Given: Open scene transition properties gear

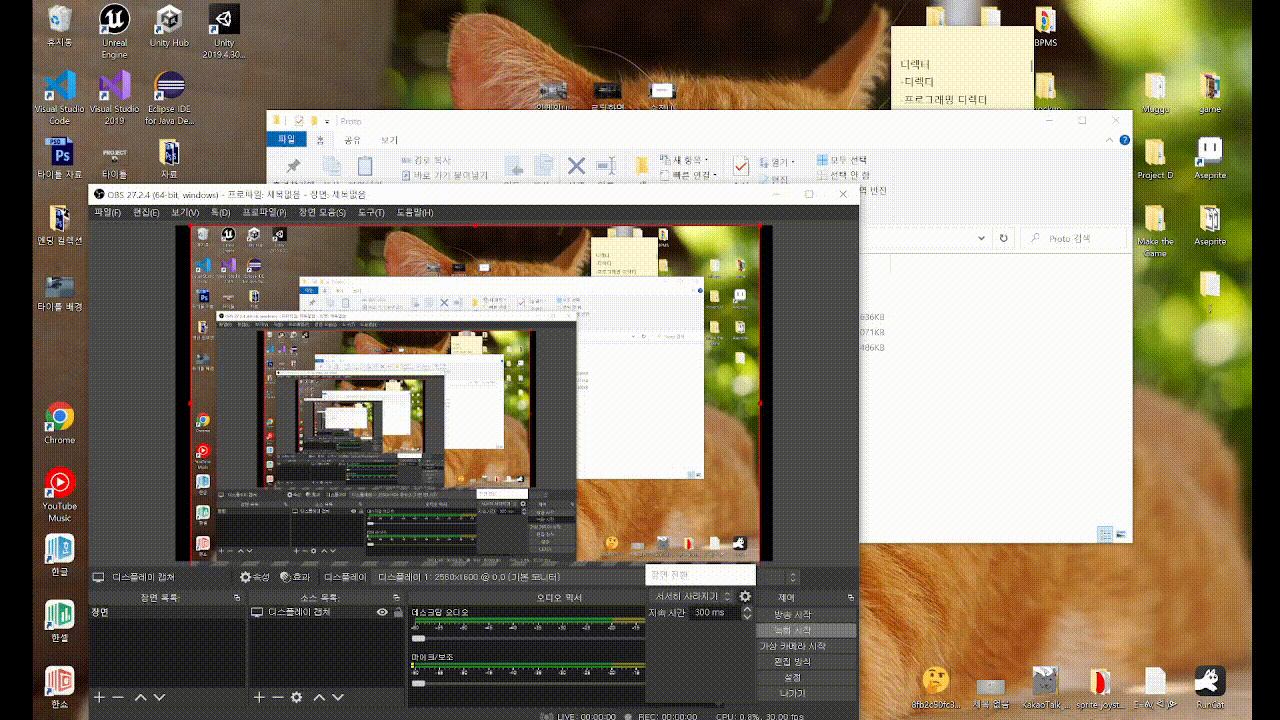Looking at the screenshot, I should (x=745, y=596).
